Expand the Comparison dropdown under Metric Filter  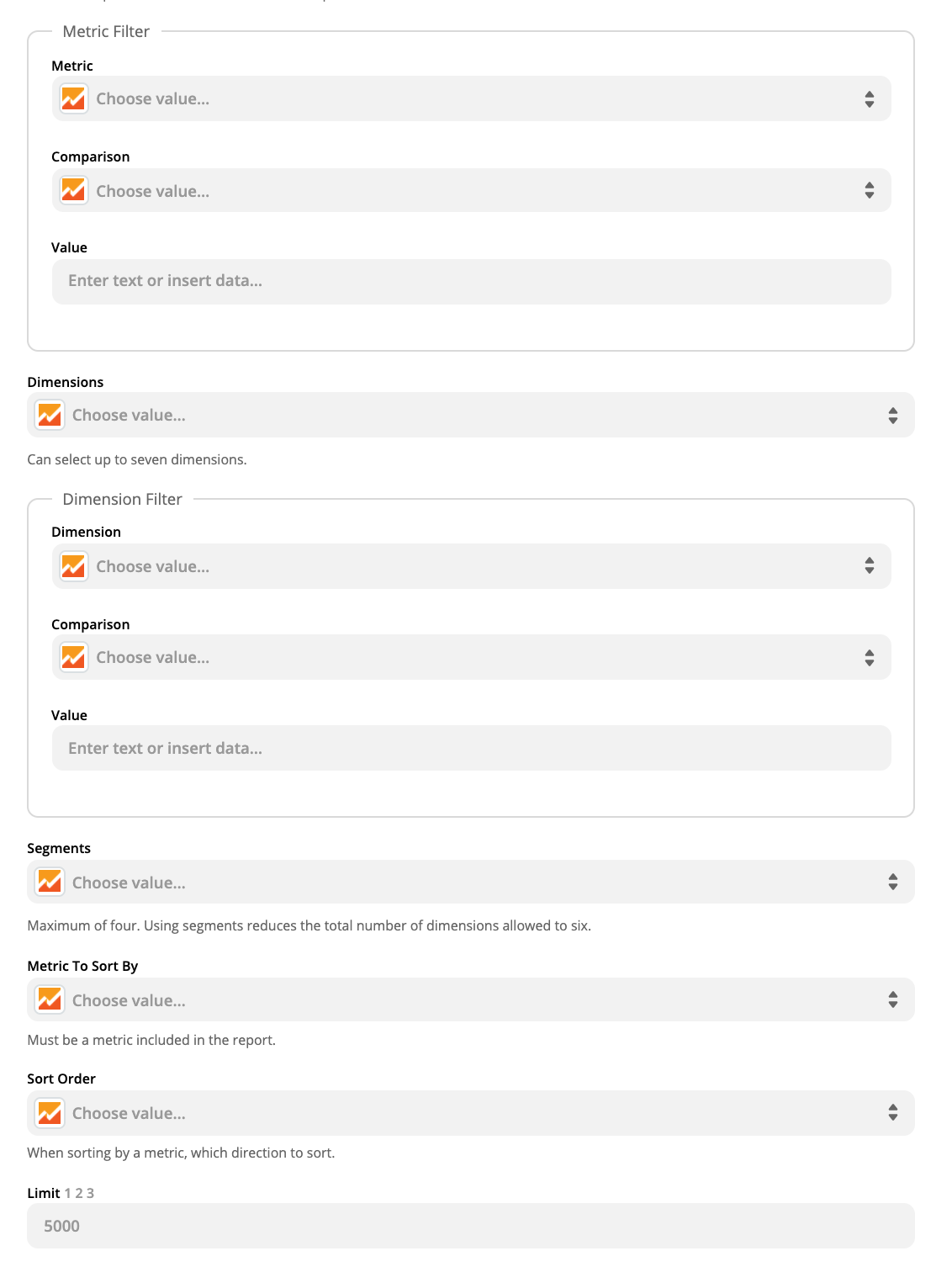coord(869,190)
